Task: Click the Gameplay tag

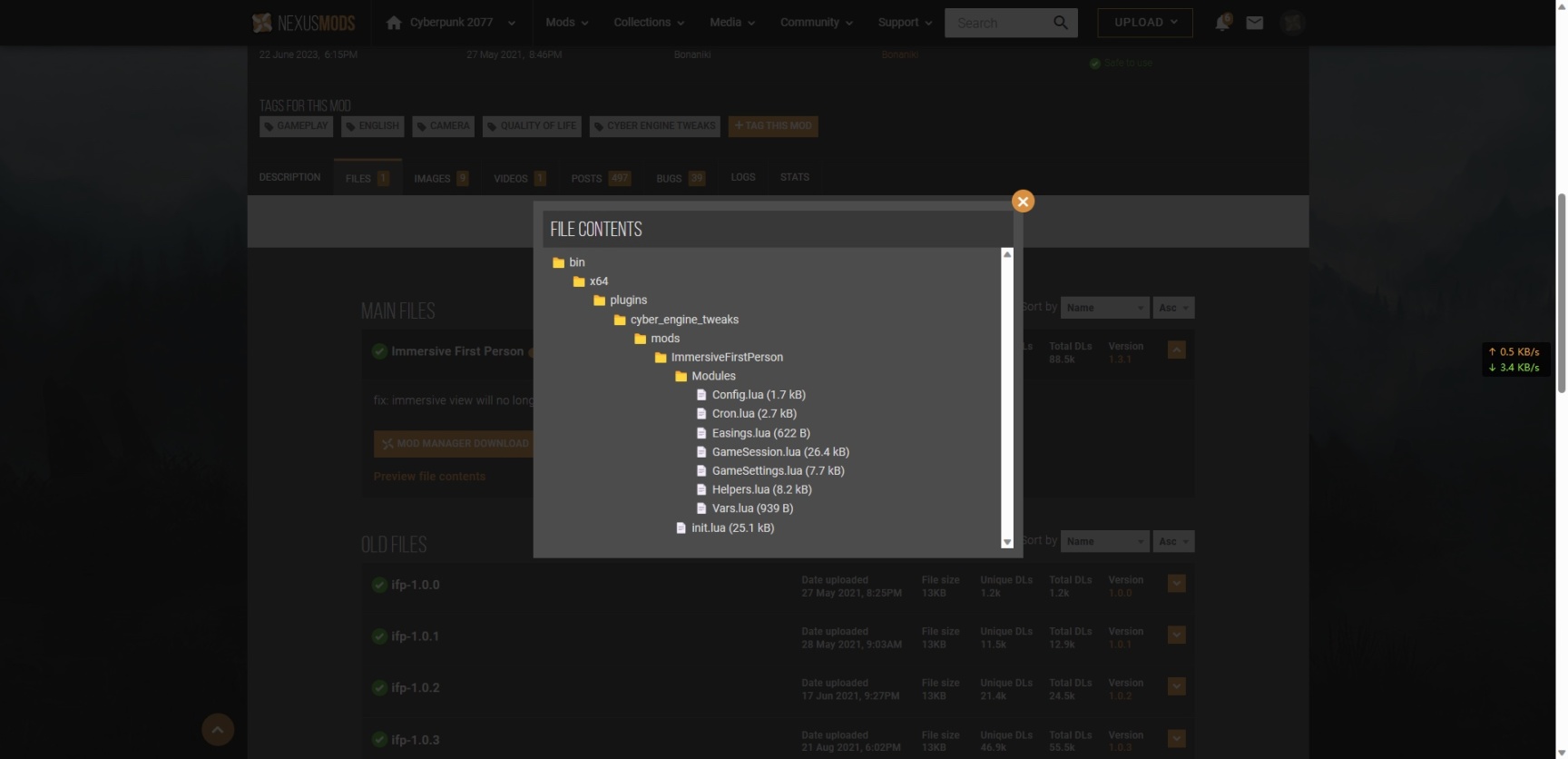Action: [296, 126]
